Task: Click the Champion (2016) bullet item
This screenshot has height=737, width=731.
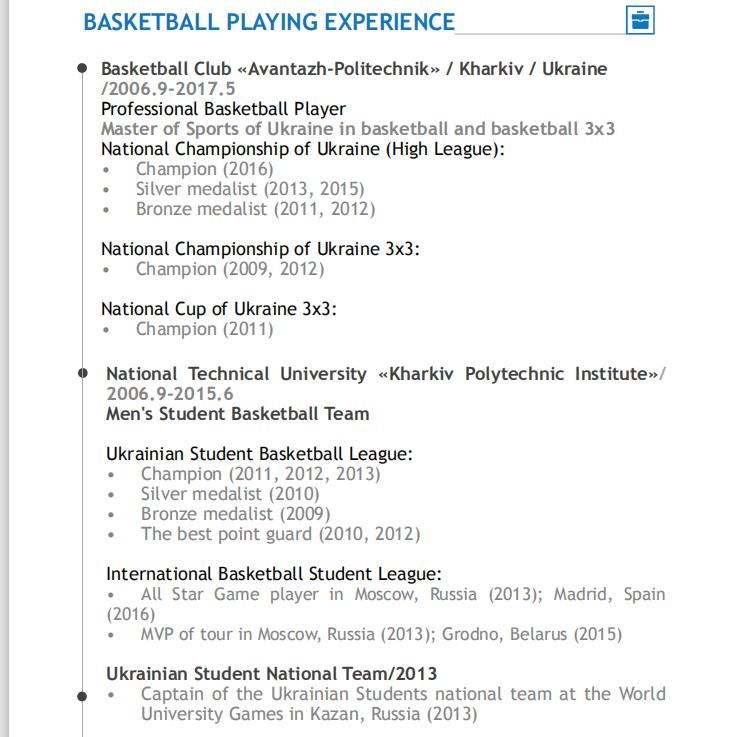Action: click(204, 169)
